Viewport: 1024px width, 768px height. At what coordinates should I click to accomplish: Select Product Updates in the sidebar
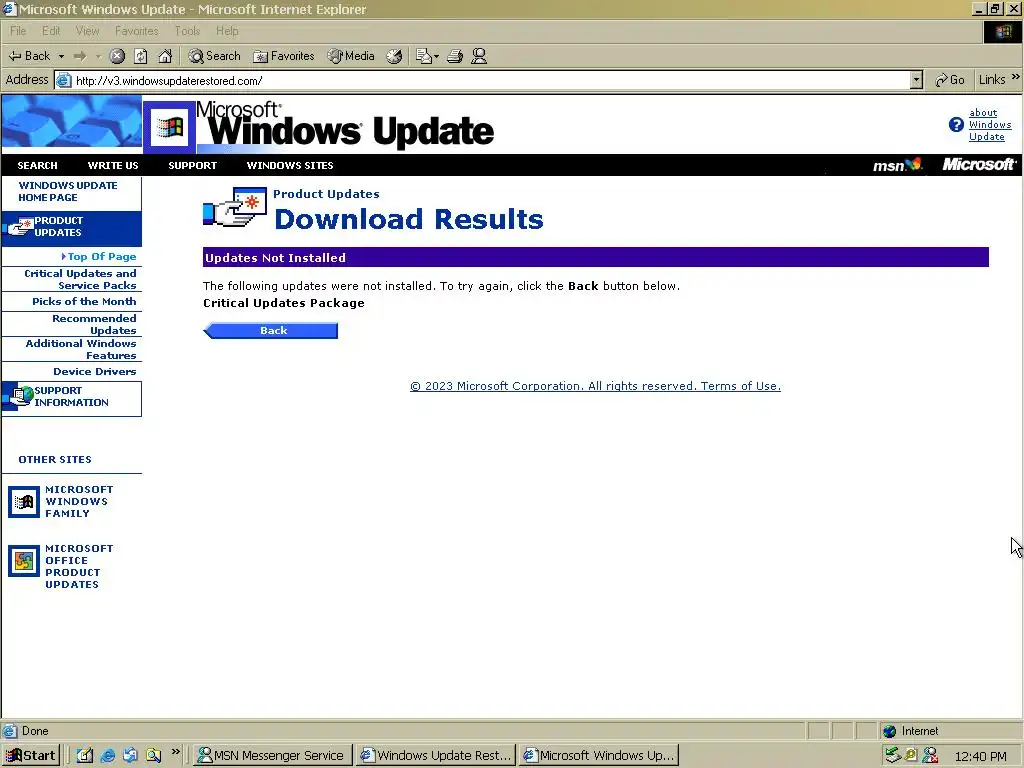click(71, 227)
